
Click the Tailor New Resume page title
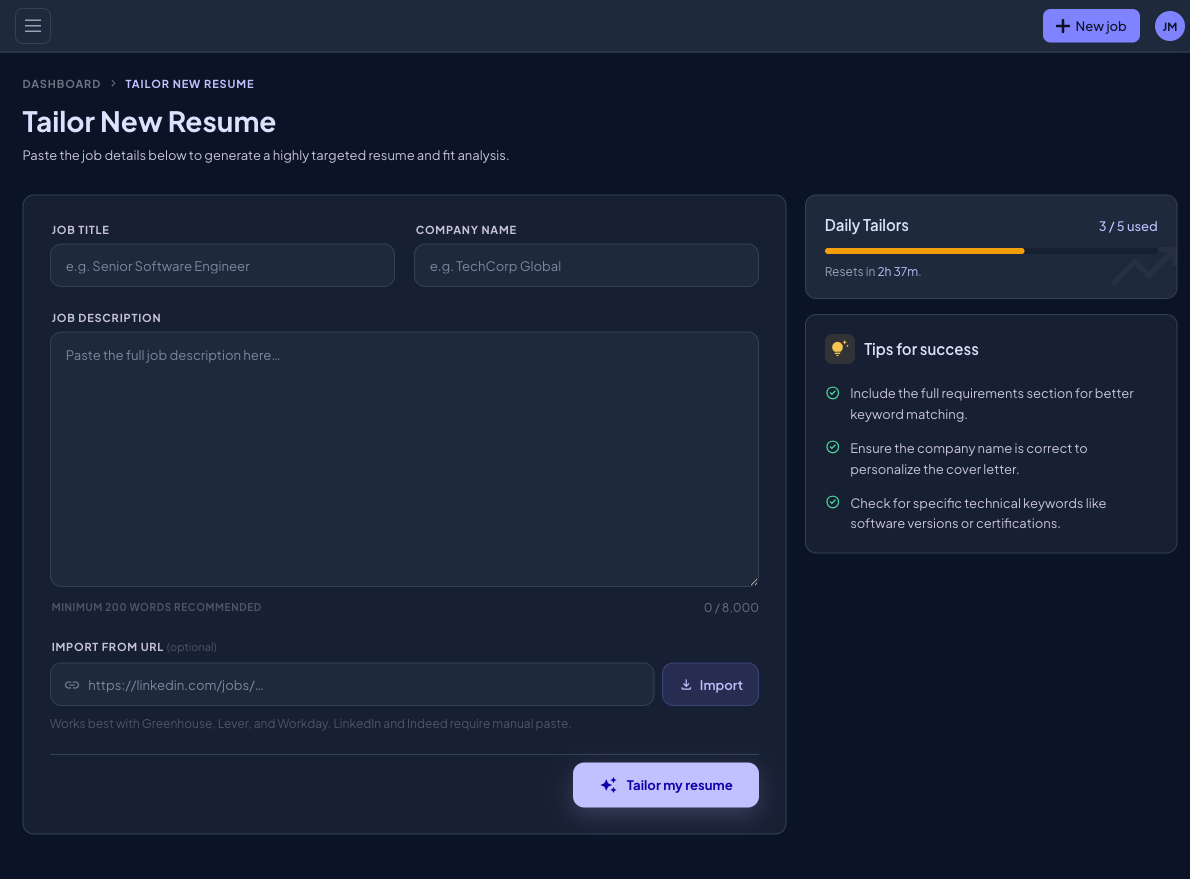click(149, 122)
